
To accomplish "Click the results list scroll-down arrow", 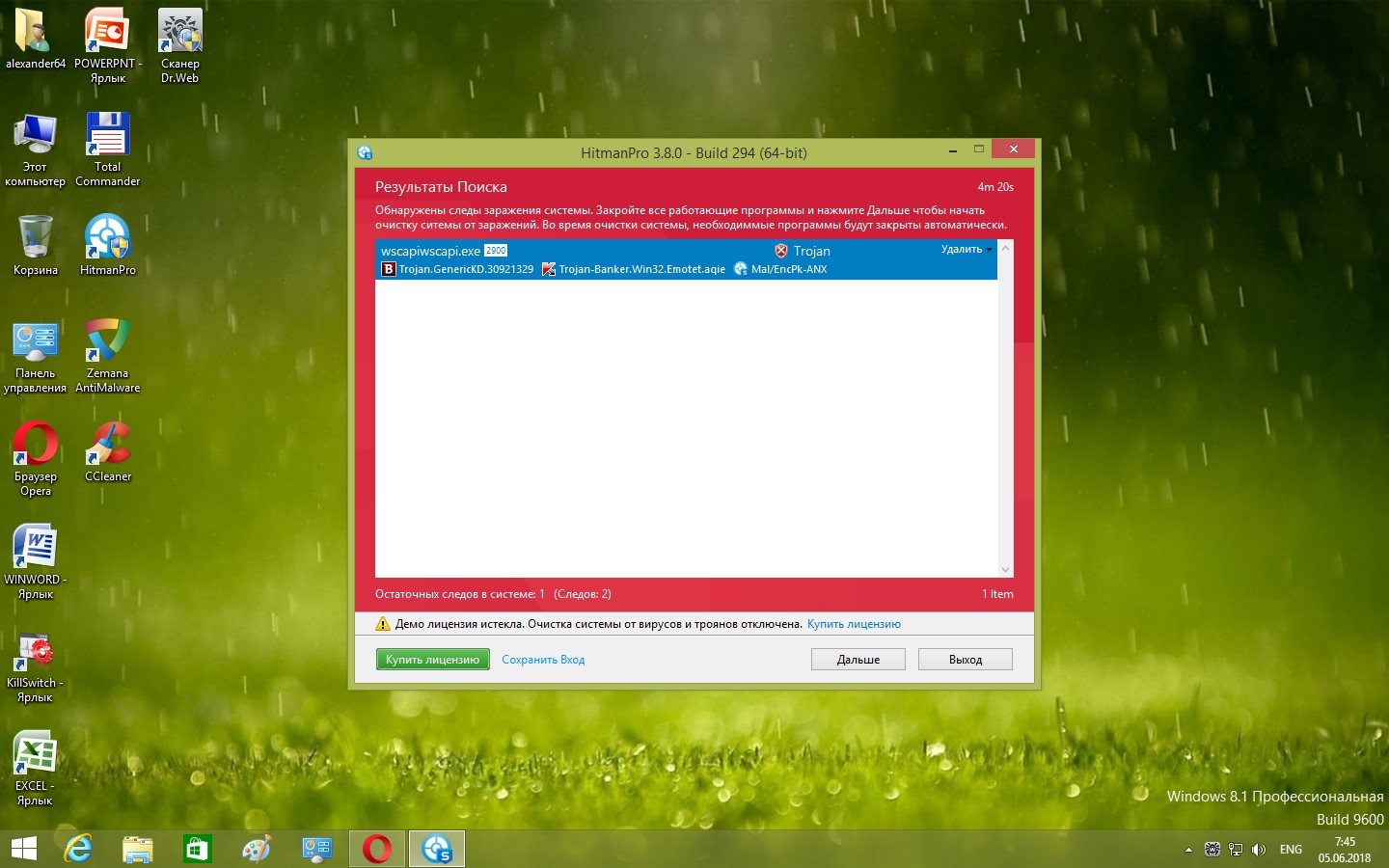I will tap(1006, 570).
